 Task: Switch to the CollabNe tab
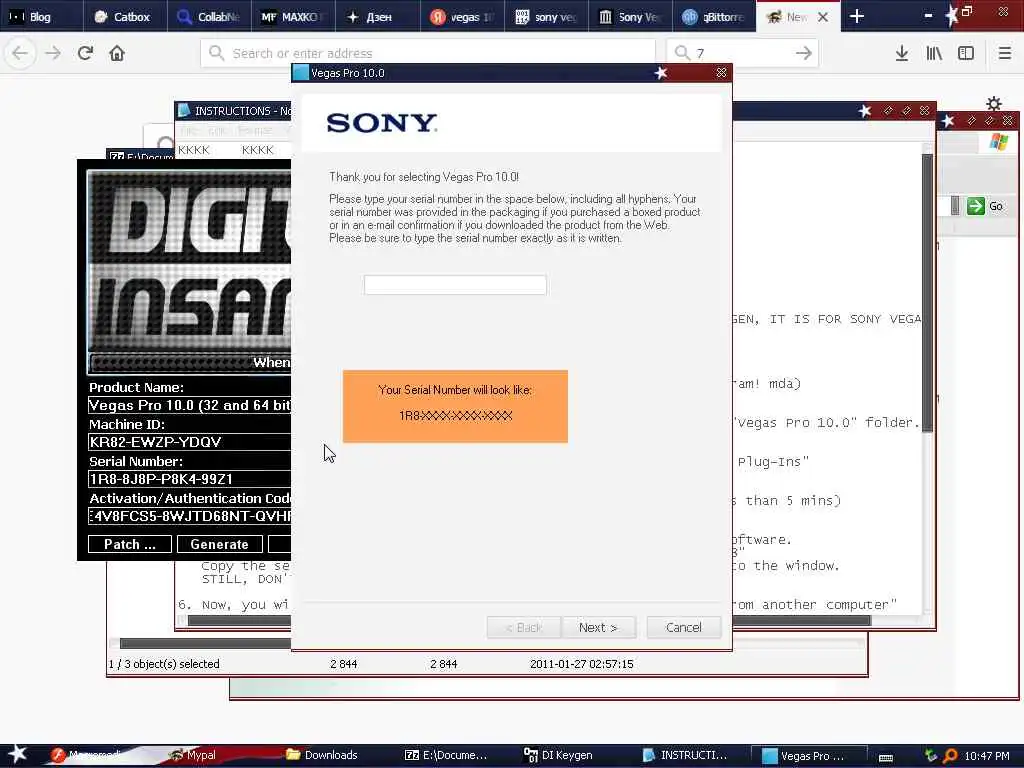[x=209, y=16]
